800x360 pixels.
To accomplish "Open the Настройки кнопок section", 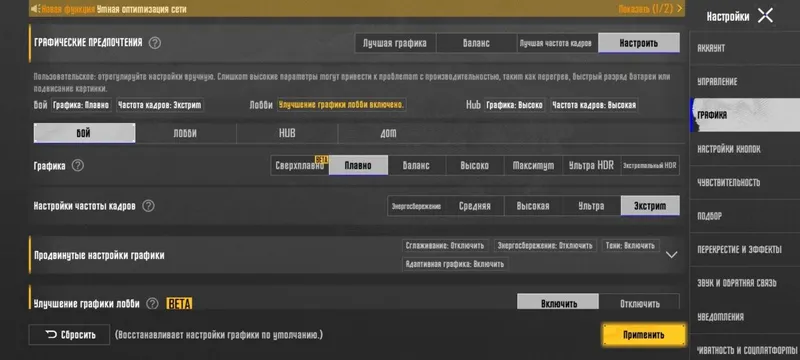I will 745,149.
